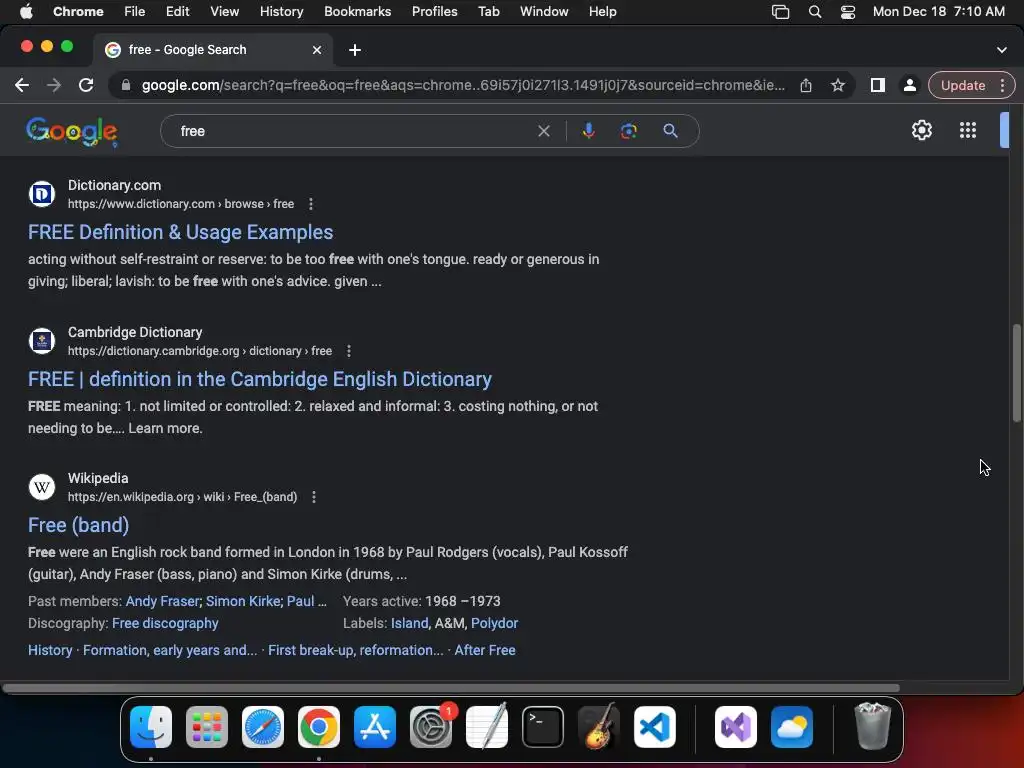Select the 'free - Google Search' tab

tap(212, 50)
